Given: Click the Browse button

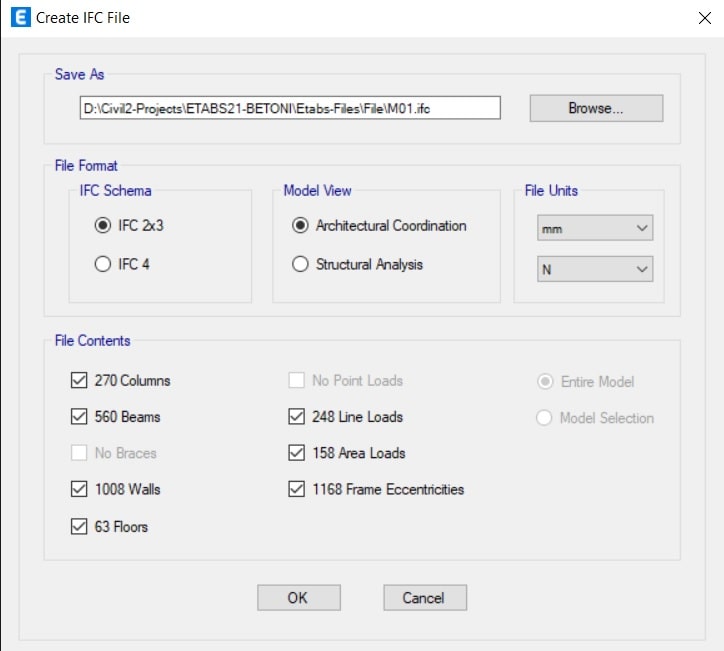Looking at the screenshot, I should point(595,108).
